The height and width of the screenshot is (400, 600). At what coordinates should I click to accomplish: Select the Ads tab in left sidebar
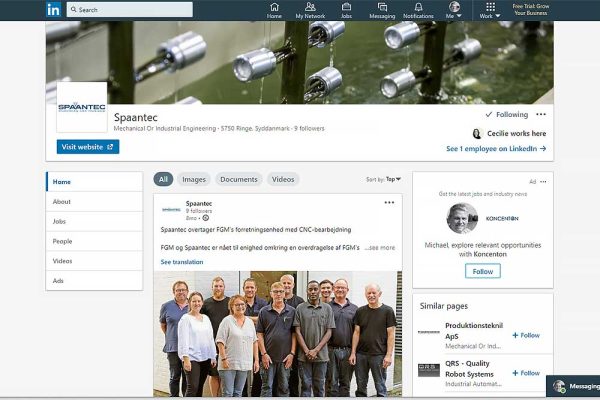[x=94, y=281]
